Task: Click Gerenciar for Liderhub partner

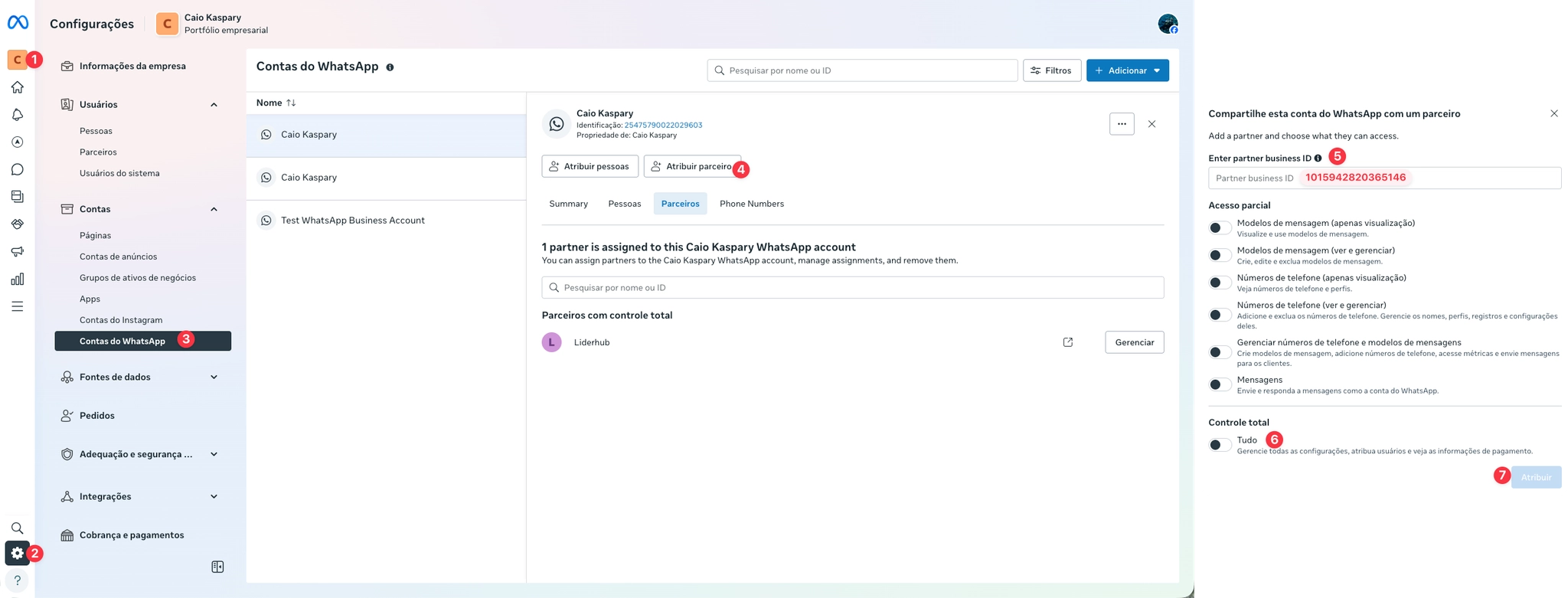Action: (x=1134, y=342)
